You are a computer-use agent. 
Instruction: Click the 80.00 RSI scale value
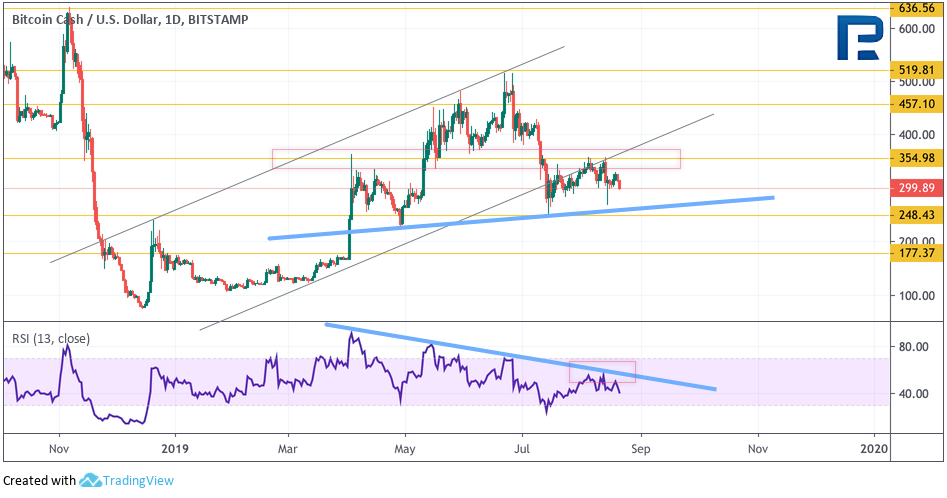913,346
